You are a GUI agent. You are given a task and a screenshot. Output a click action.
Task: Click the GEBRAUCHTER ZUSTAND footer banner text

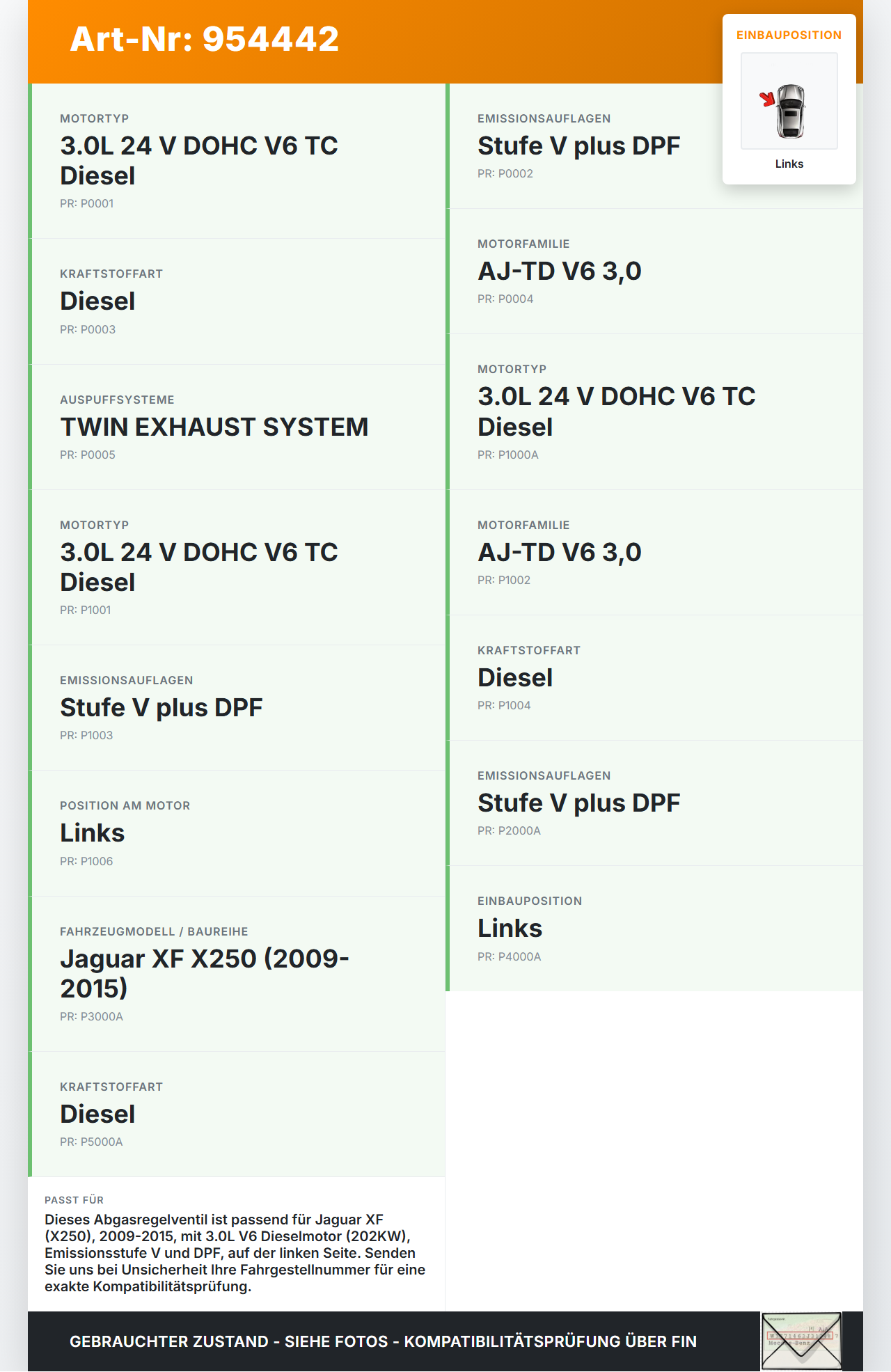[x=383, y=1341]
